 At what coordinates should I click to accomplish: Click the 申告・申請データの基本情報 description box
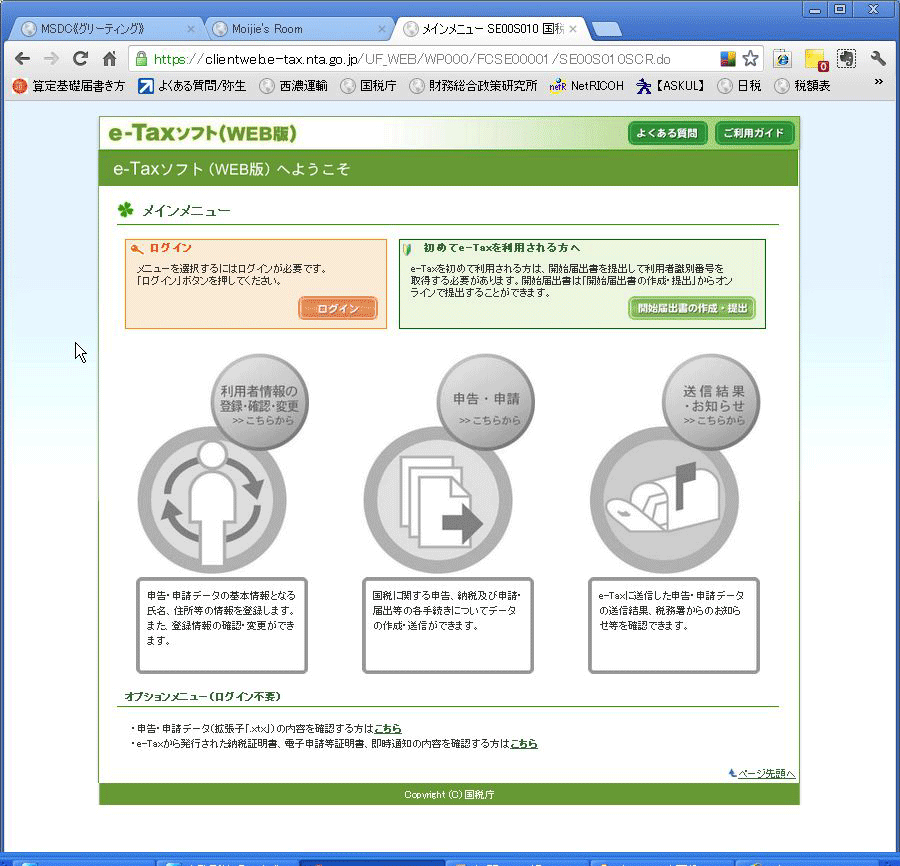coord(222,625)
